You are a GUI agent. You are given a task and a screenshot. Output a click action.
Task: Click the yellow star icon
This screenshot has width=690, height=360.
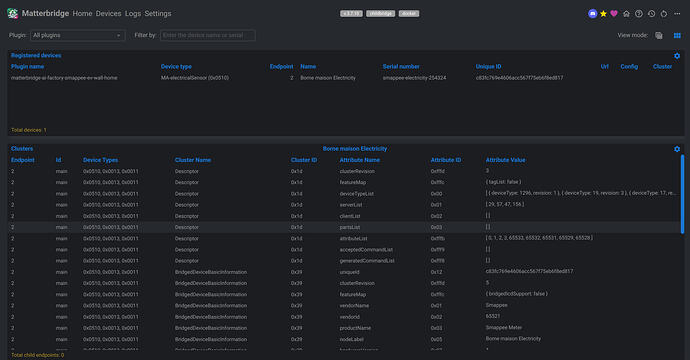(603, 14)
